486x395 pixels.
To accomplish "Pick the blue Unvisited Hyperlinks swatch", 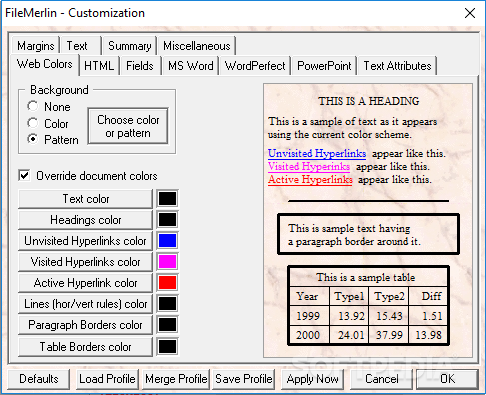I will tap(167, 241).
